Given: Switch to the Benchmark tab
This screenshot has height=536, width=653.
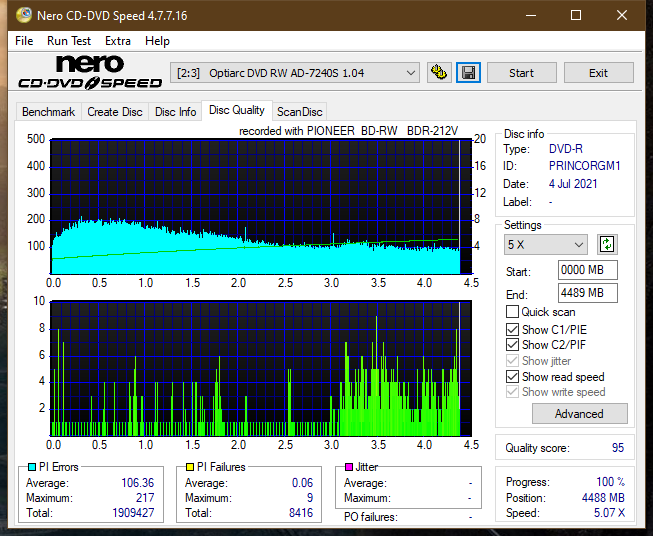Looking at the screenshot, I should coord(49,112).
